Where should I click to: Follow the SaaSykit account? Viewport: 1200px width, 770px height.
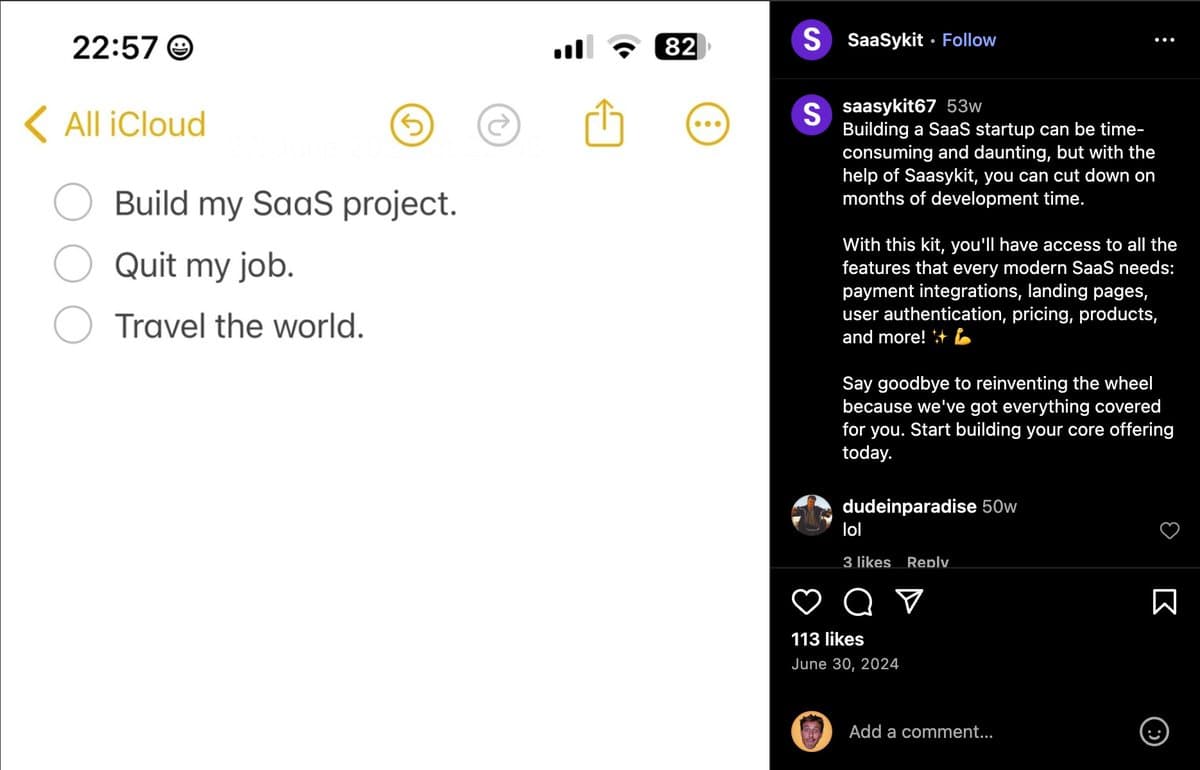969,40
